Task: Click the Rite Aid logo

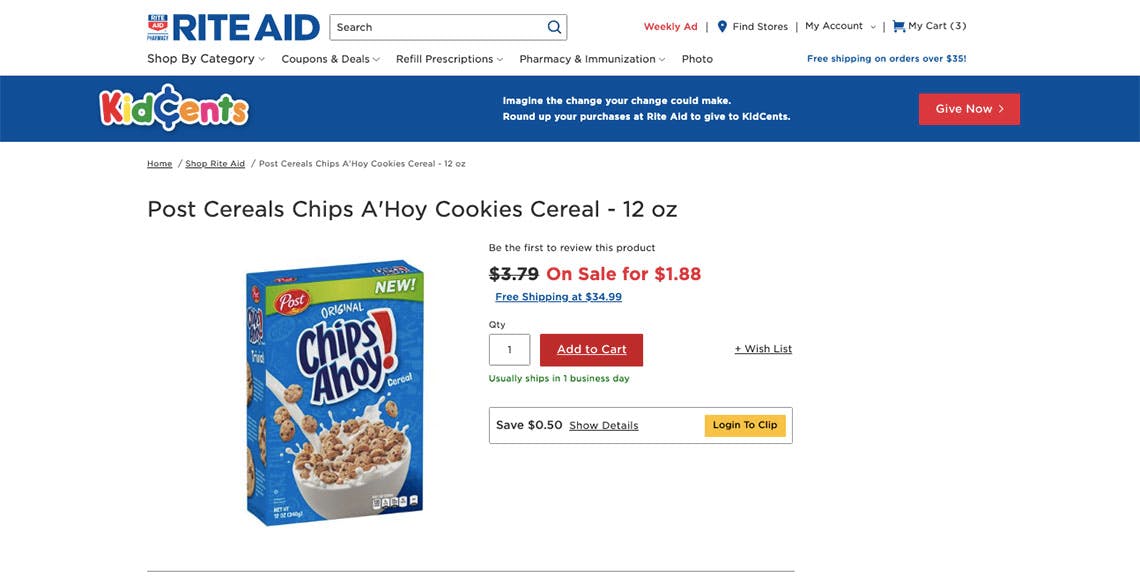Action: [233, 27]
